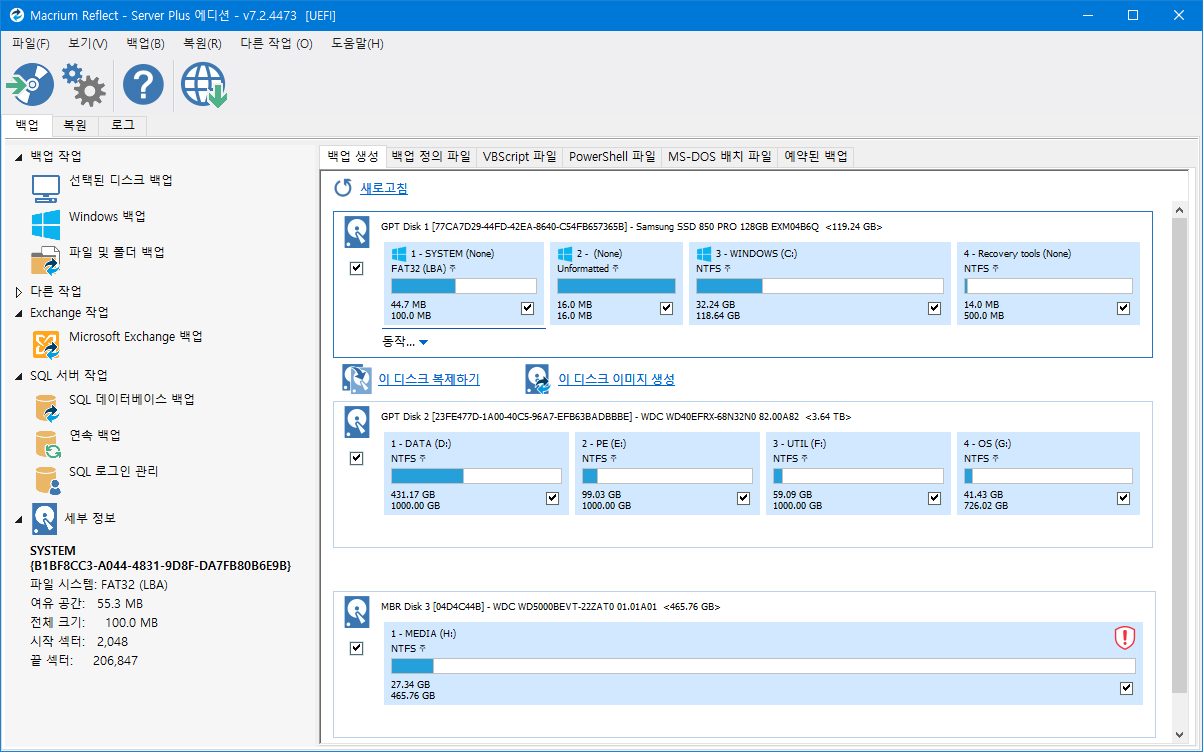Switch to the 로그 tab
This screenshot has width=1203, height=752.
[123, 125]
